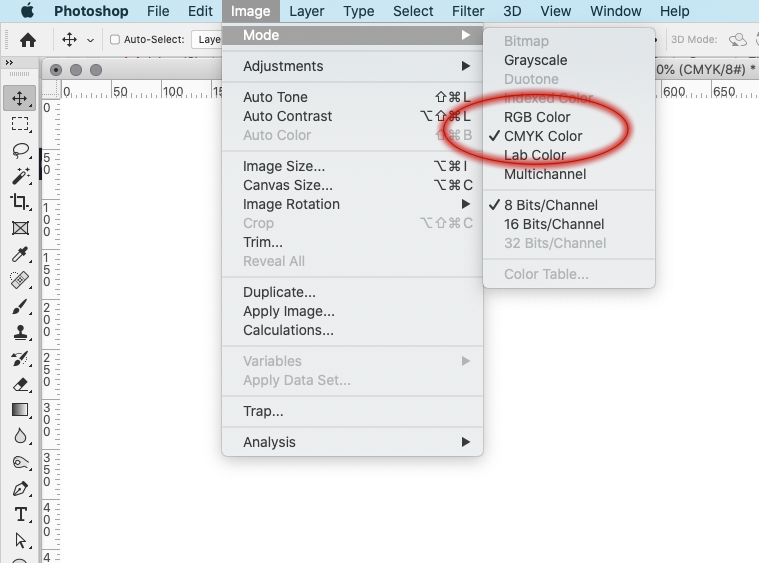
Task: Click the 3D Mode orbit icon
Action: [737, 40]
